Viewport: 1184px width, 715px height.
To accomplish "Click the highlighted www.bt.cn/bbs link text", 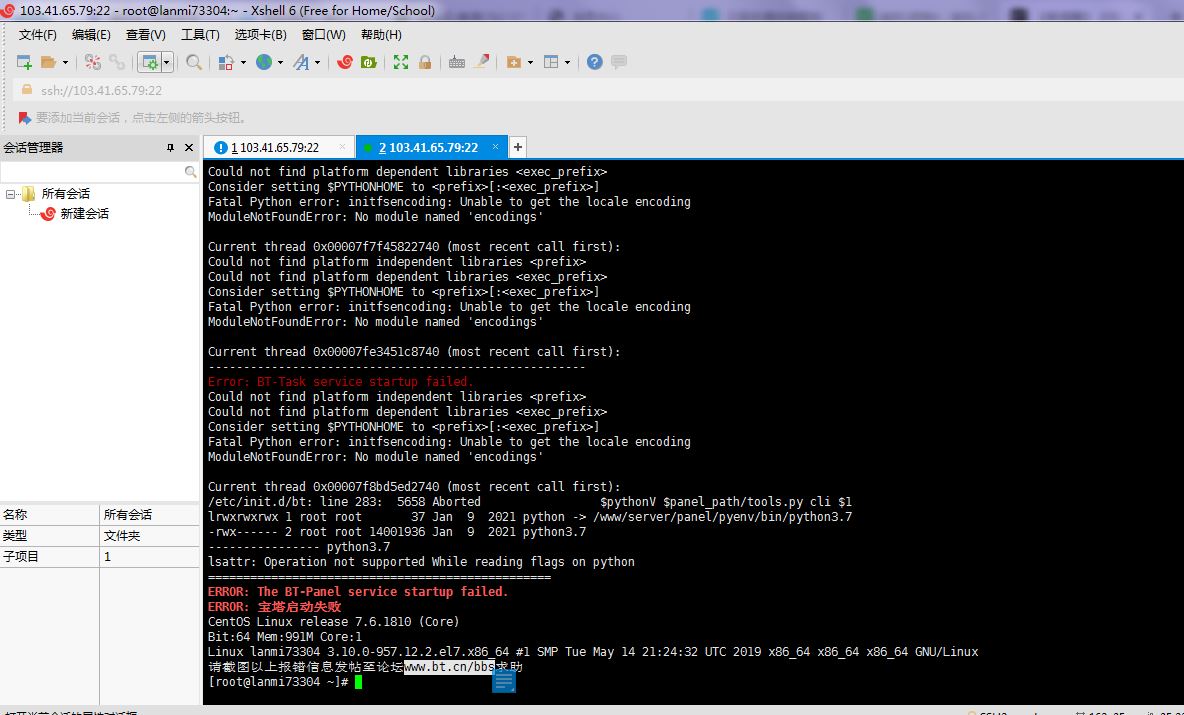I will tap(449, 667).
